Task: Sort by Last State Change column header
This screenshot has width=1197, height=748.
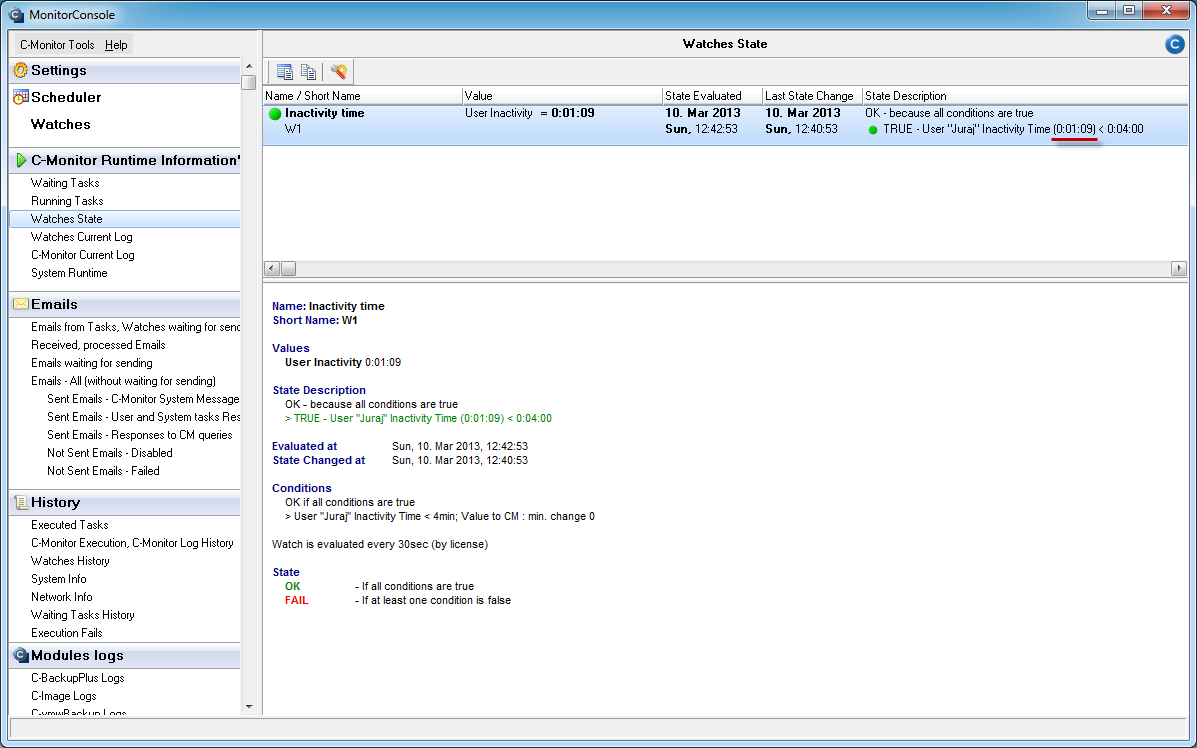Action: coord(812,96)
